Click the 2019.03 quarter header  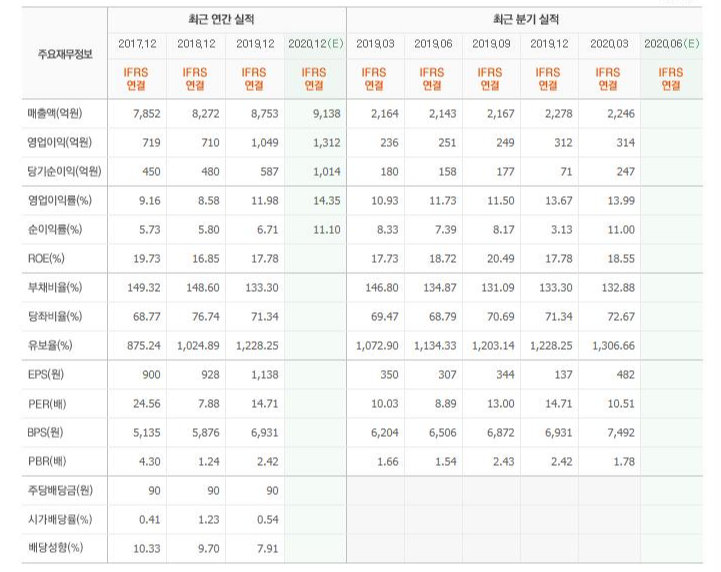coord(375,44)
